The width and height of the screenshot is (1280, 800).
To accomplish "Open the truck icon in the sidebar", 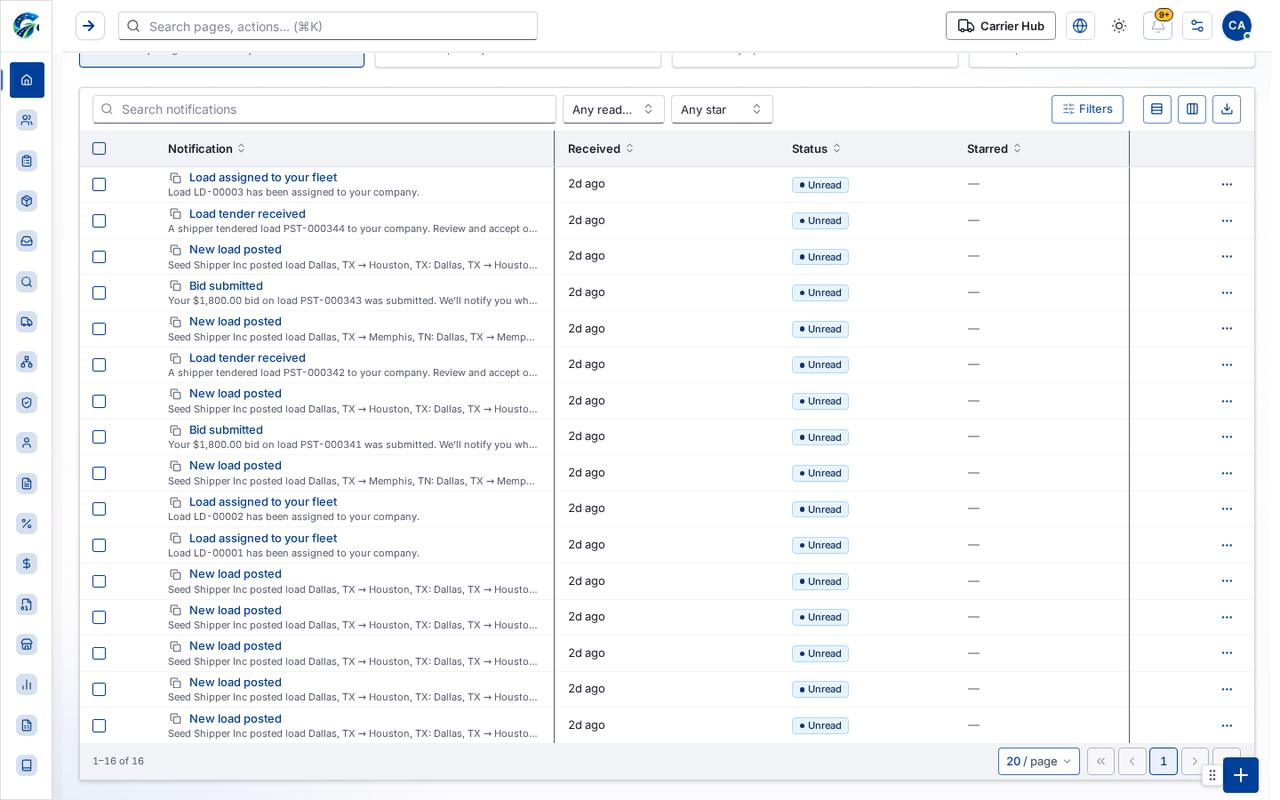I will (x=27, y=321).
